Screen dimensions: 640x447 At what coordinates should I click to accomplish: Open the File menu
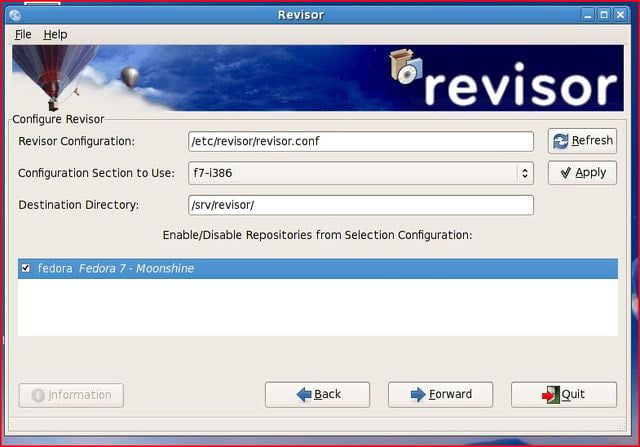23,35
